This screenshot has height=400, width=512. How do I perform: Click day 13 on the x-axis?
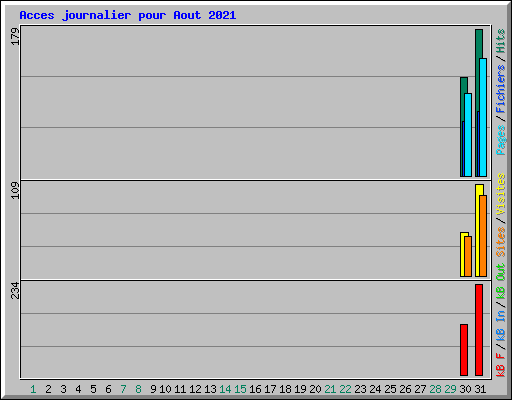[210, 389]
